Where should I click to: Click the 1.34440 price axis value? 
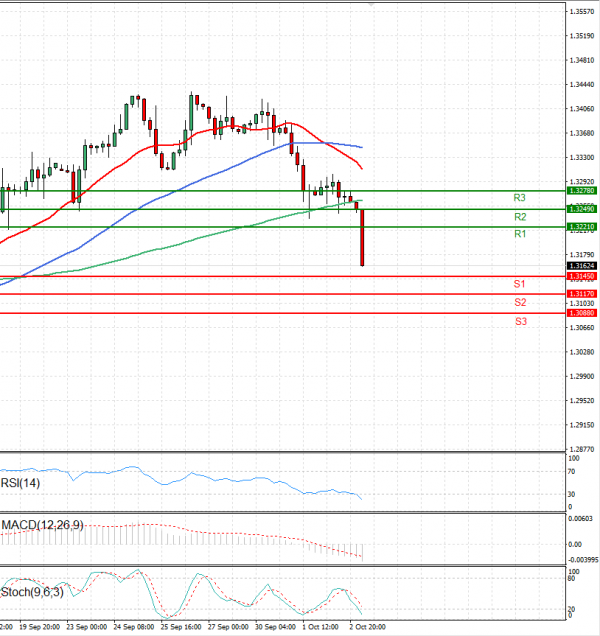point(582,84)
